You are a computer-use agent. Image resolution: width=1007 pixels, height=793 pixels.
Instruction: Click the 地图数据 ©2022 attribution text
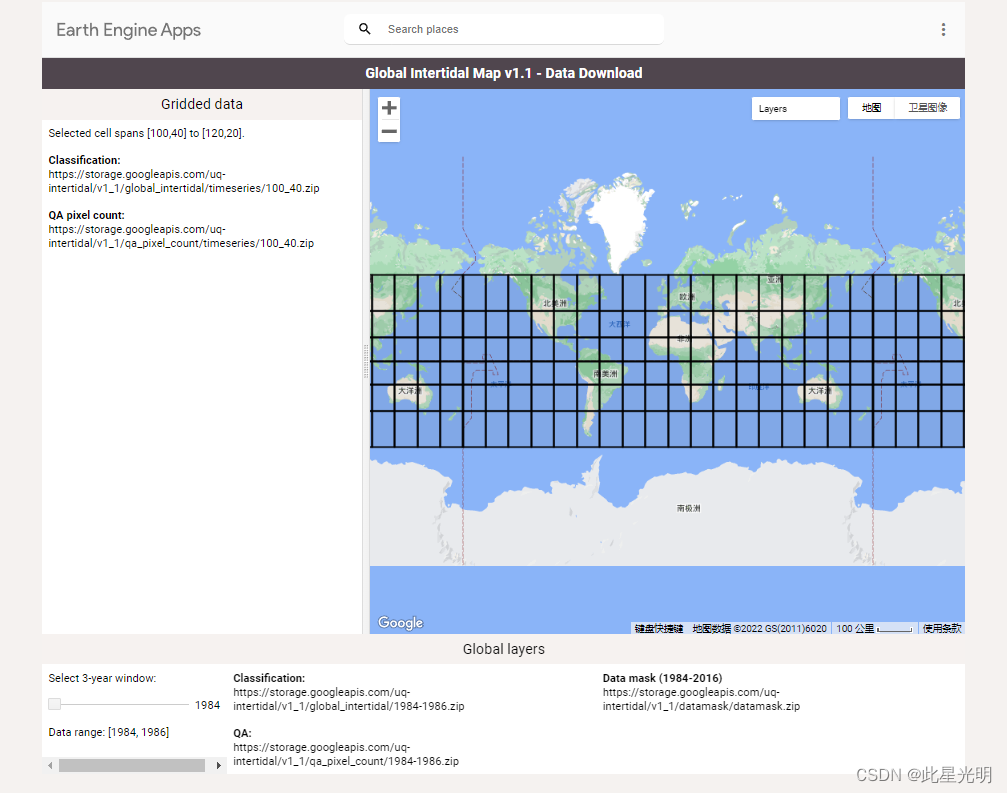point(759,629)
